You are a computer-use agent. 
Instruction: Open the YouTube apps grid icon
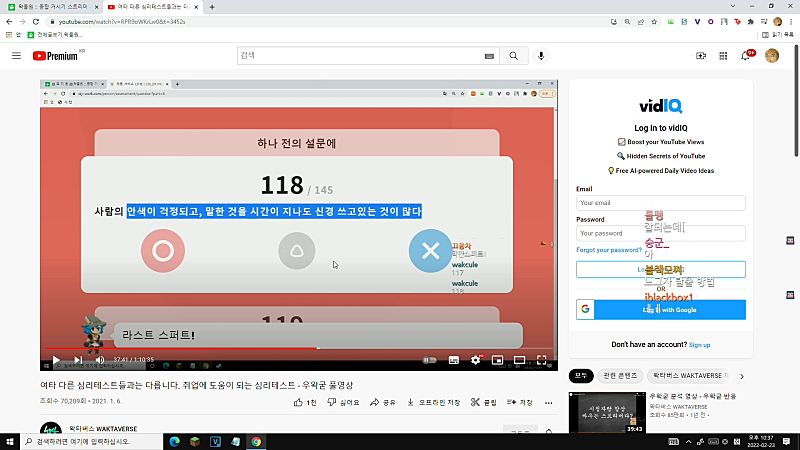click(723, 56)
